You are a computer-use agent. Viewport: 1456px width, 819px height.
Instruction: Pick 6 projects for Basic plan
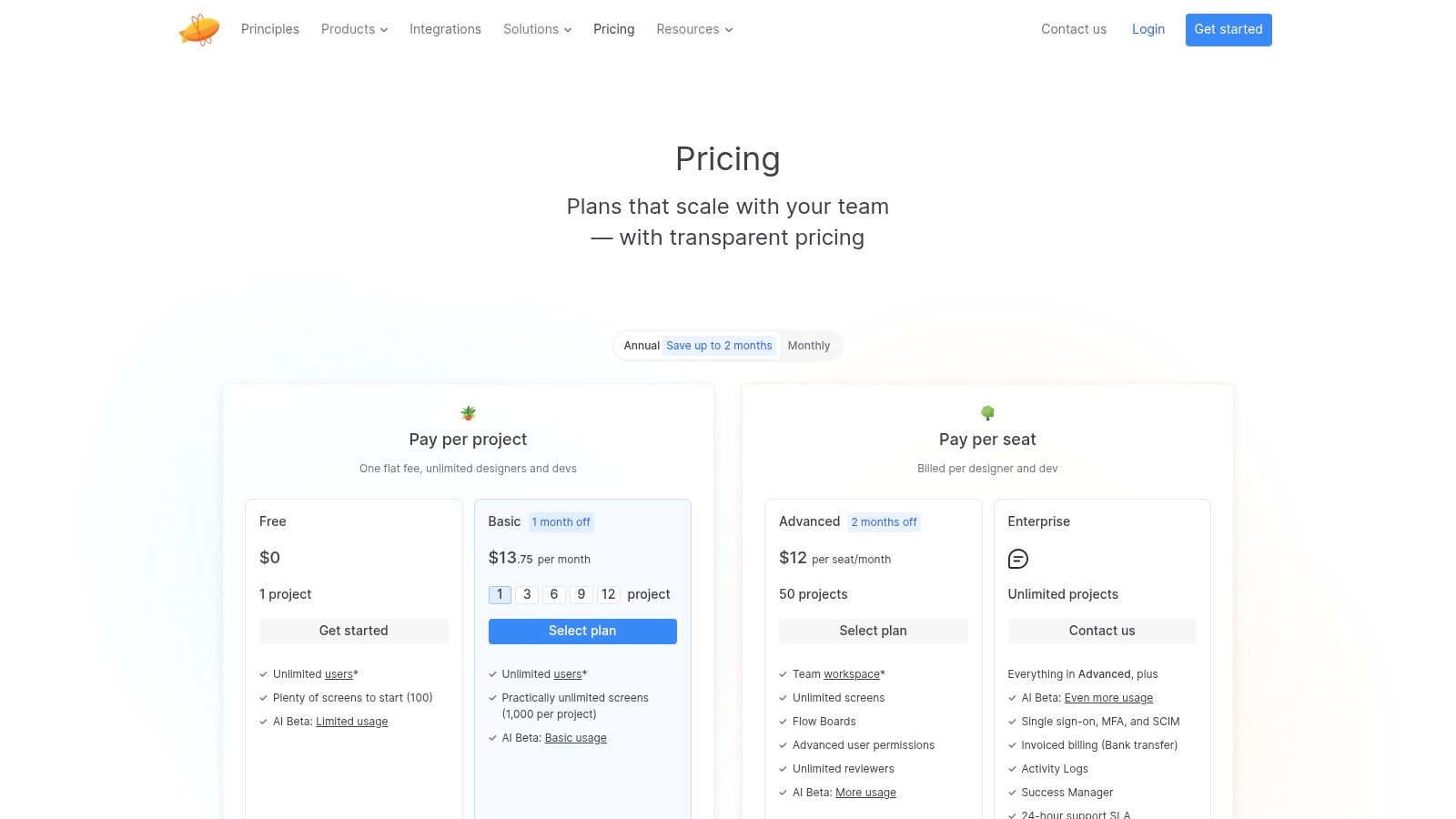point(554,594)
